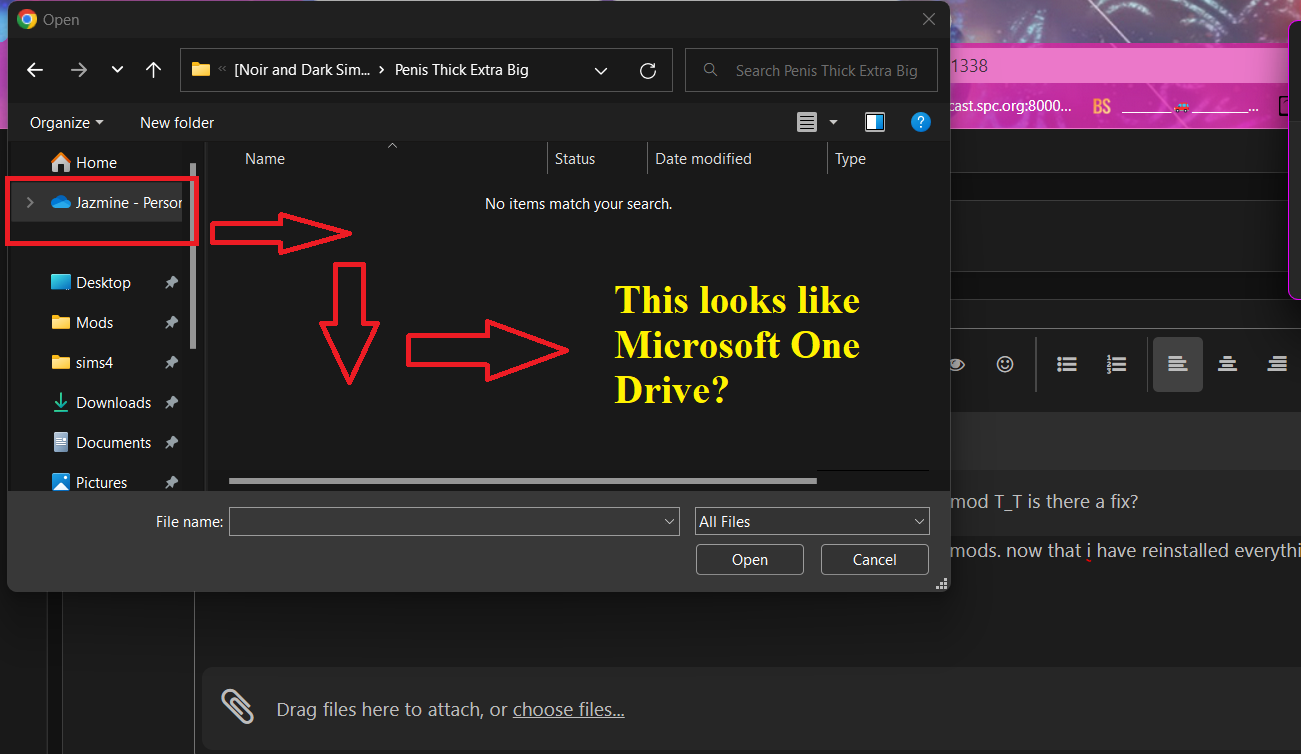This screenshot has height=754, width=1301.
Task: Select the Desktop folder in sidebar
Action: pos(103,282)
